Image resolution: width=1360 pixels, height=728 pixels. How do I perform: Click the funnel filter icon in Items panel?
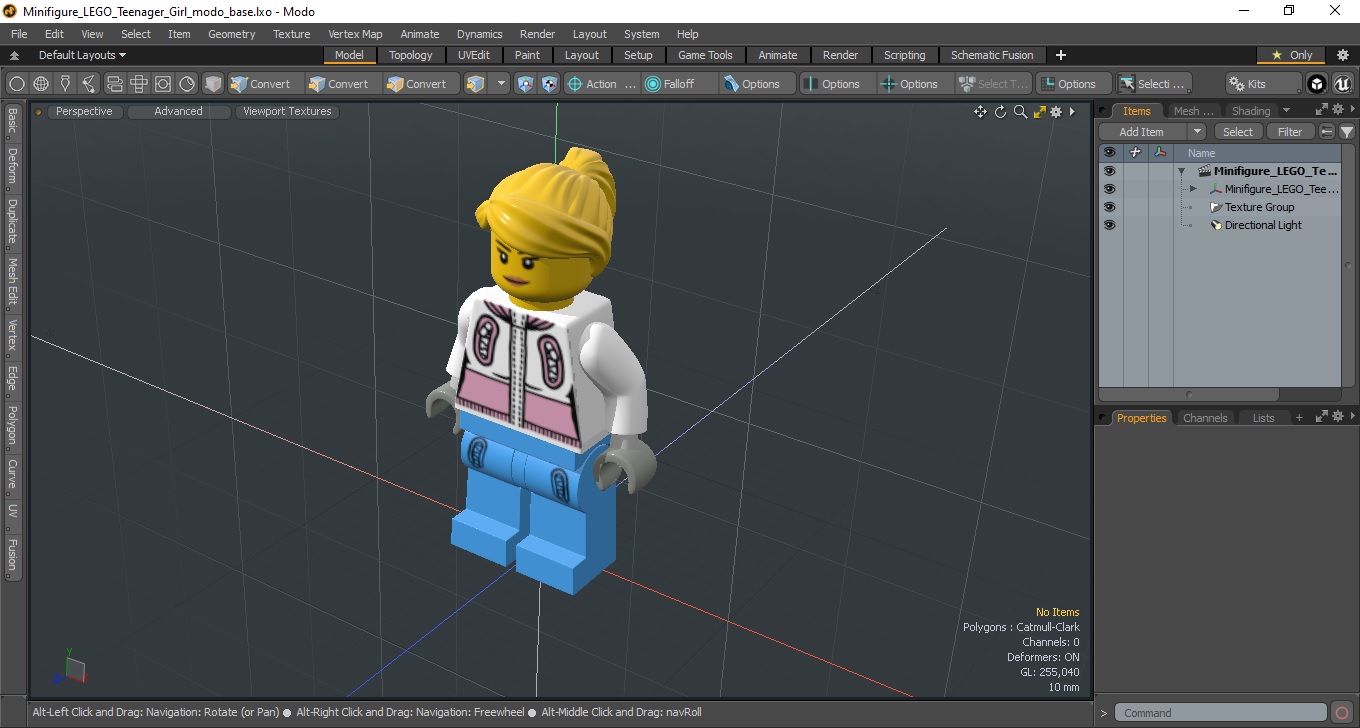(x=1347, y=132)
